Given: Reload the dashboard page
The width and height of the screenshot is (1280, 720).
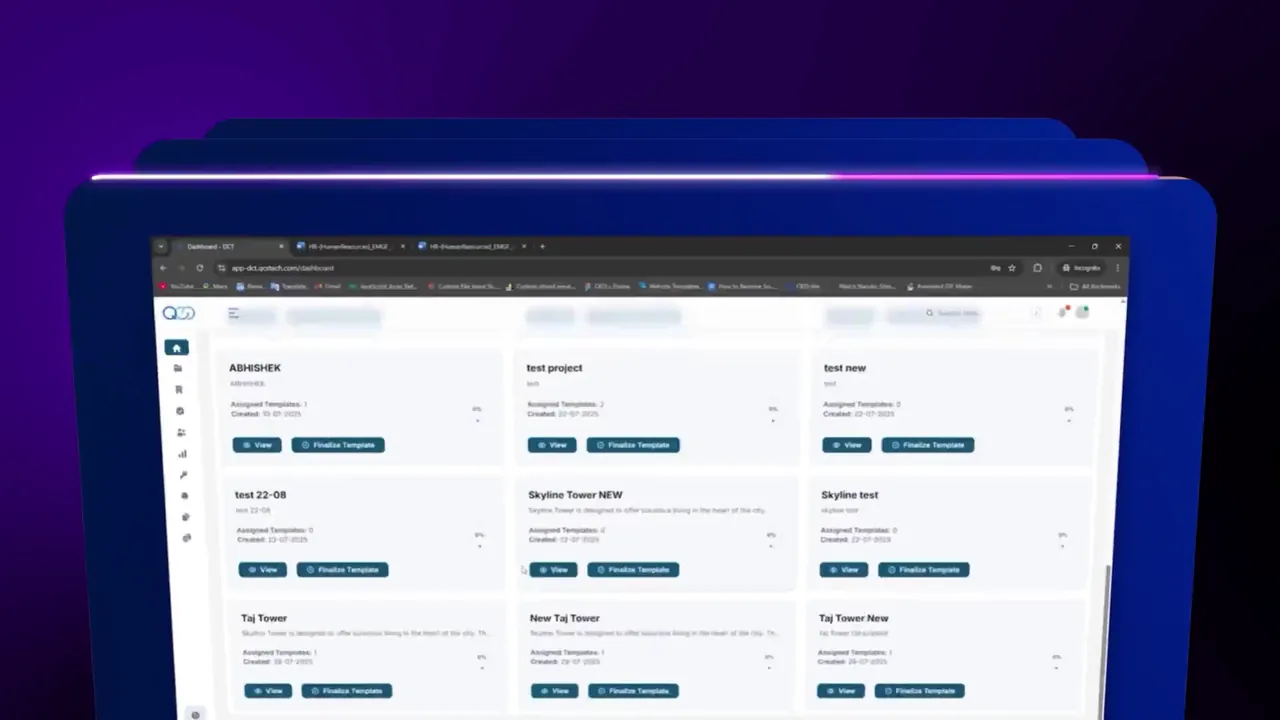Looking at the screenshot, I should tap(200, 268).
